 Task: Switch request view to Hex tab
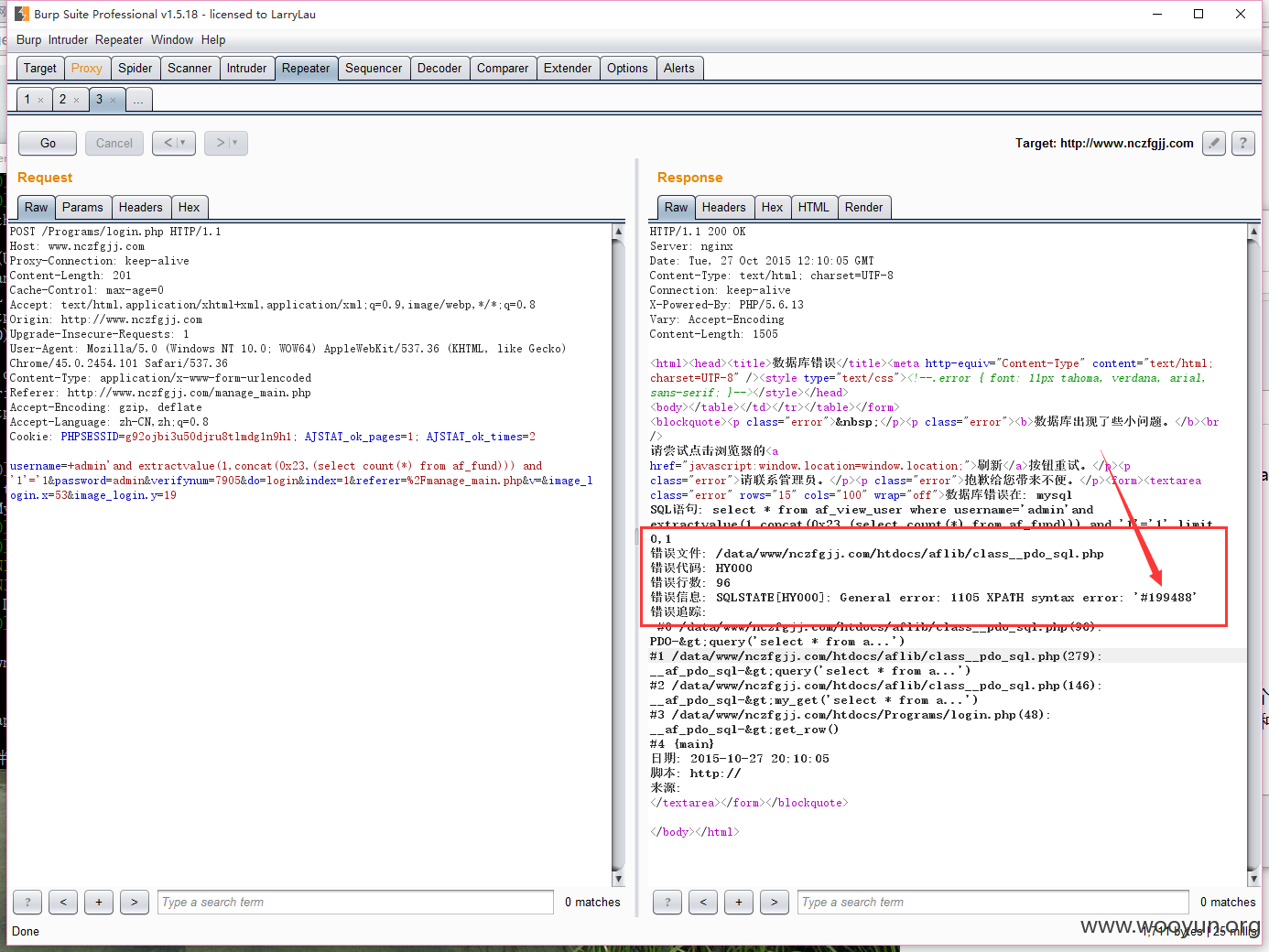189,207
